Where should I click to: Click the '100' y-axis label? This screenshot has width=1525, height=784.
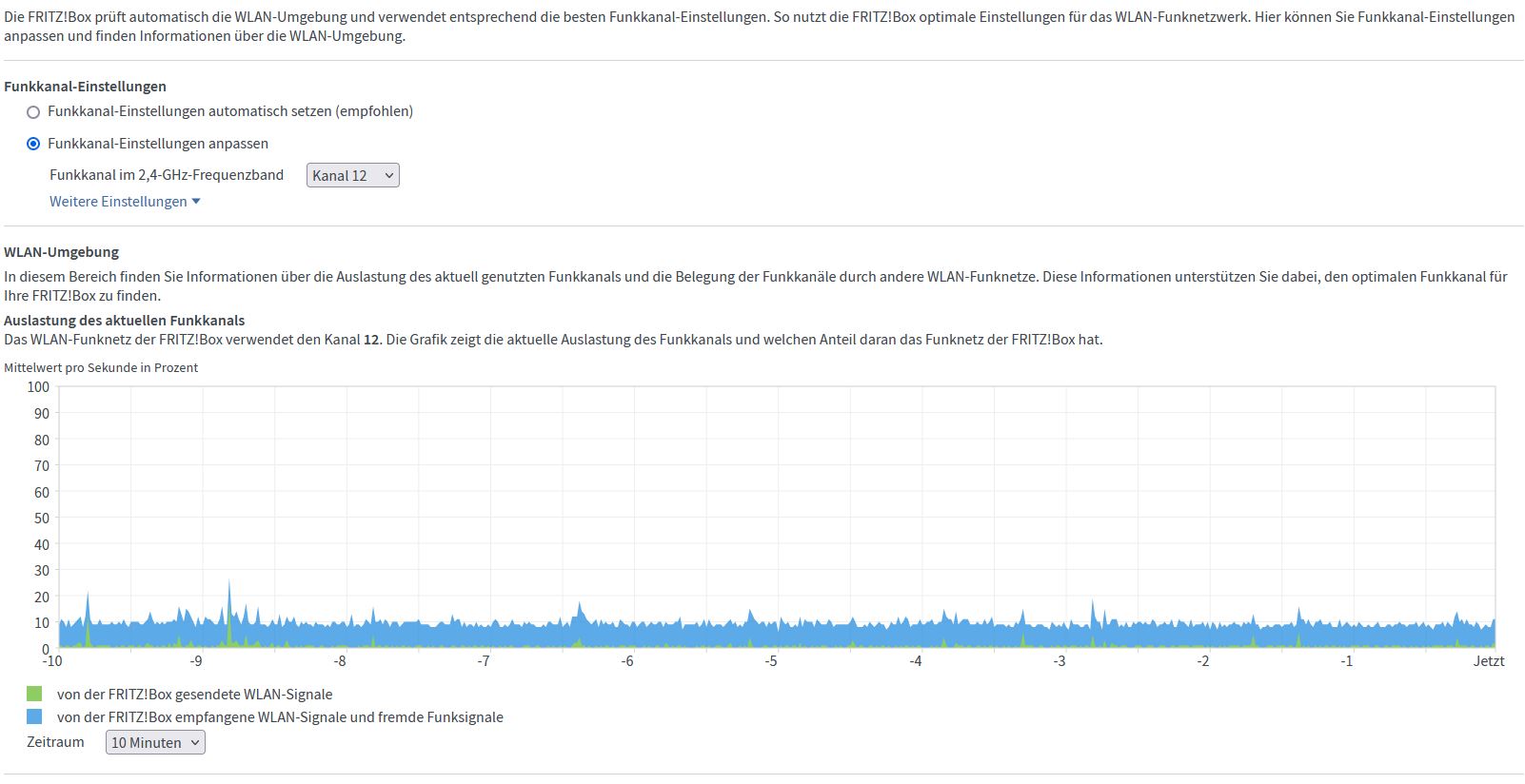click(x=38, y=387)
